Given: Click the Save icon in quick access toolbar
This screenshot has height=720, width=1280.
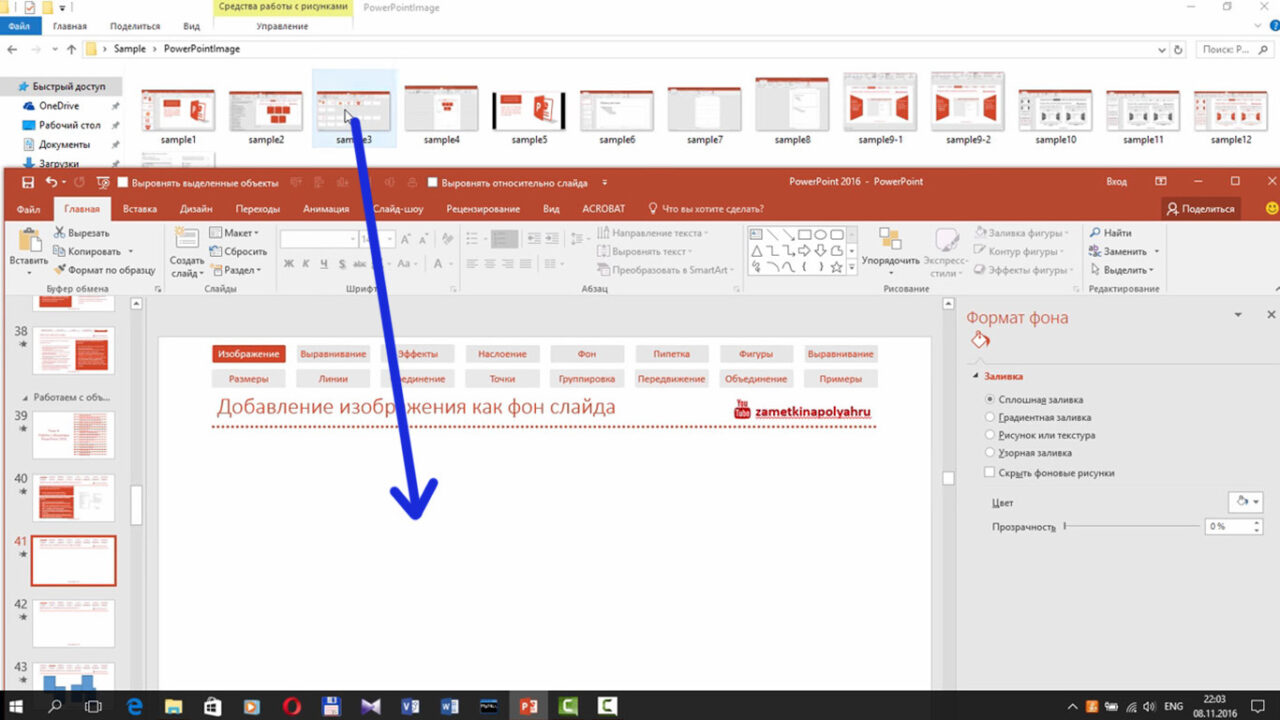Looking at the screenshot, I should point(28,182).
